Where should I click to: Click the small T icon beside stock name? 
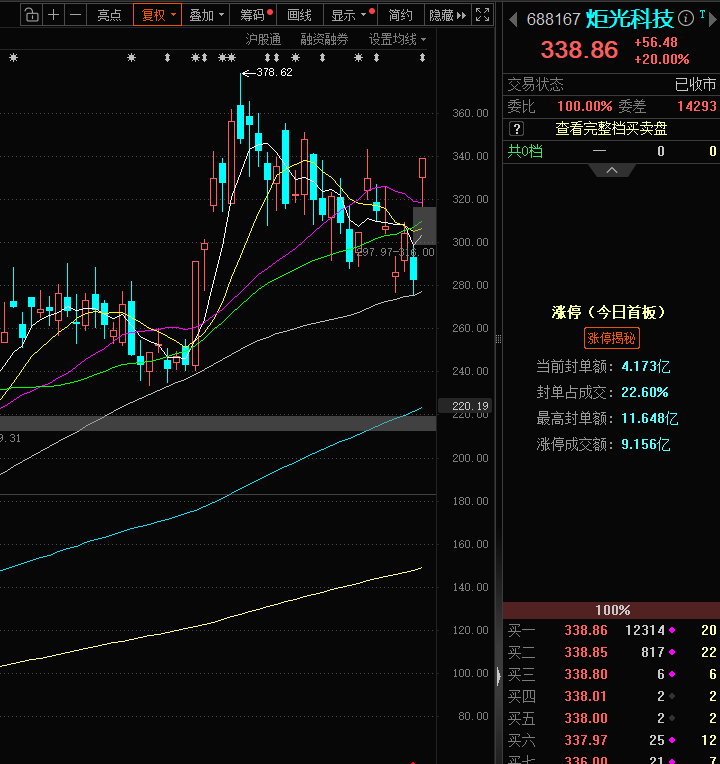tap(702, 15)
